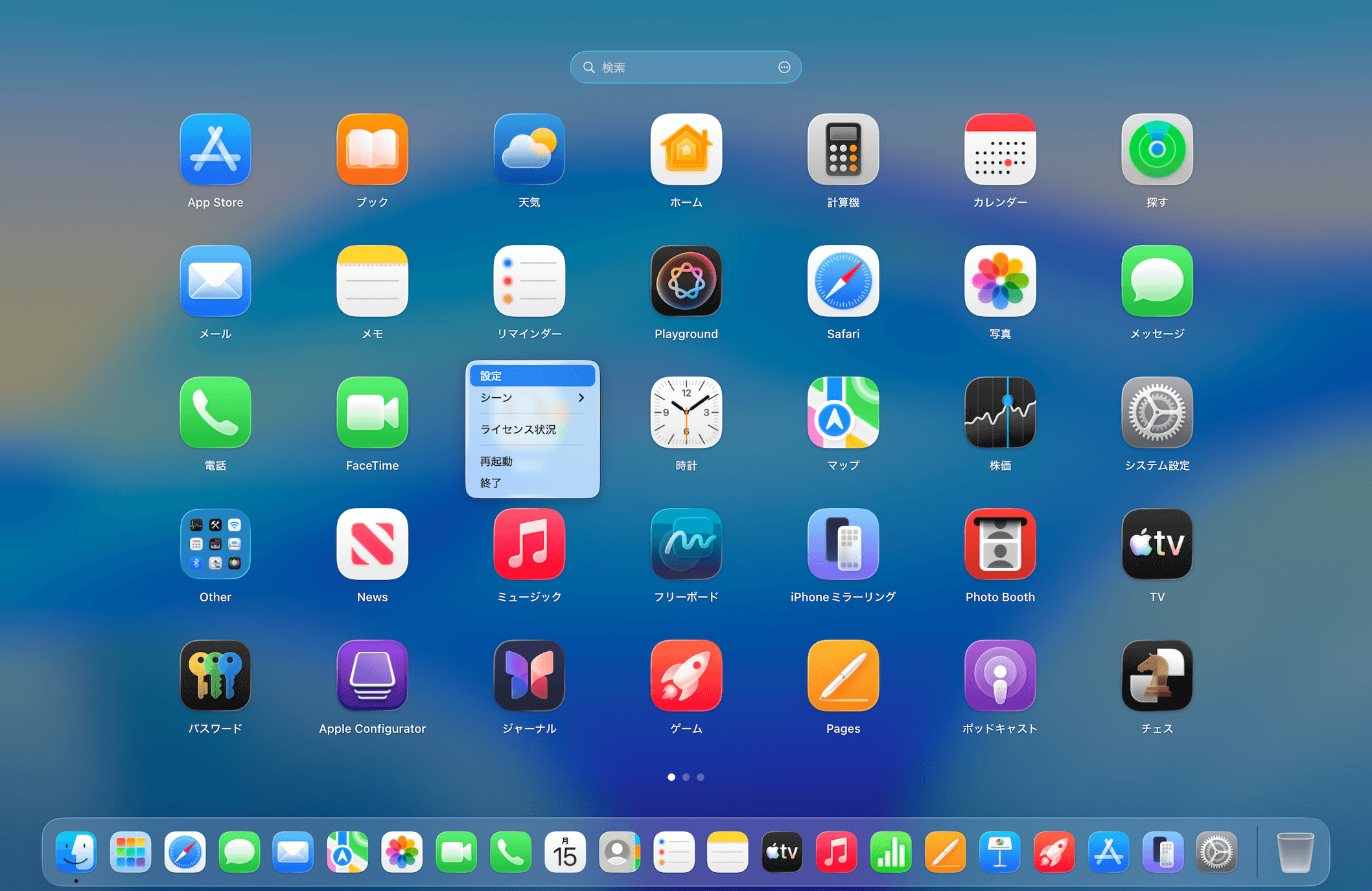Launch the メッセージ app in the grid
The width and height of the screenshot is (1372, 891).
coord(1157,281)
